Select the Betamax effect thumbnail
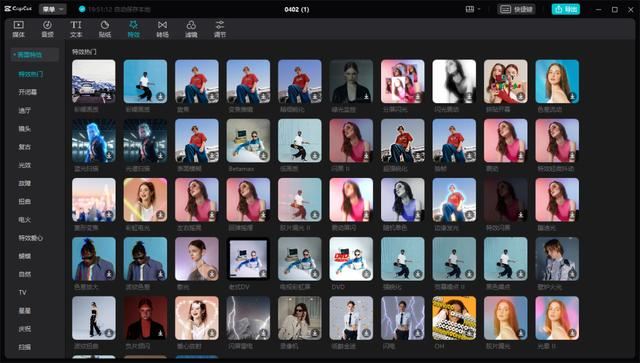640x363 pixels. tap(248, 140)
